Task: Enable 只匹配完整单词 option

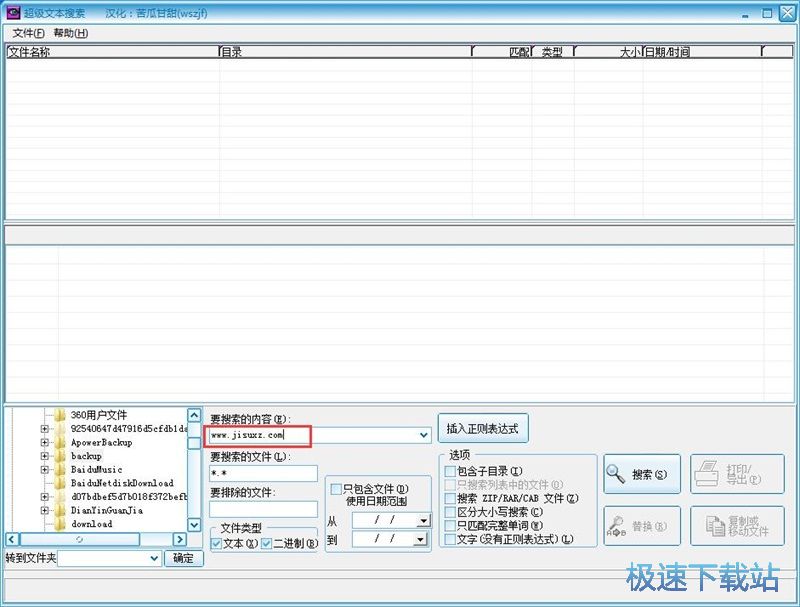Action: pos(450,525)
